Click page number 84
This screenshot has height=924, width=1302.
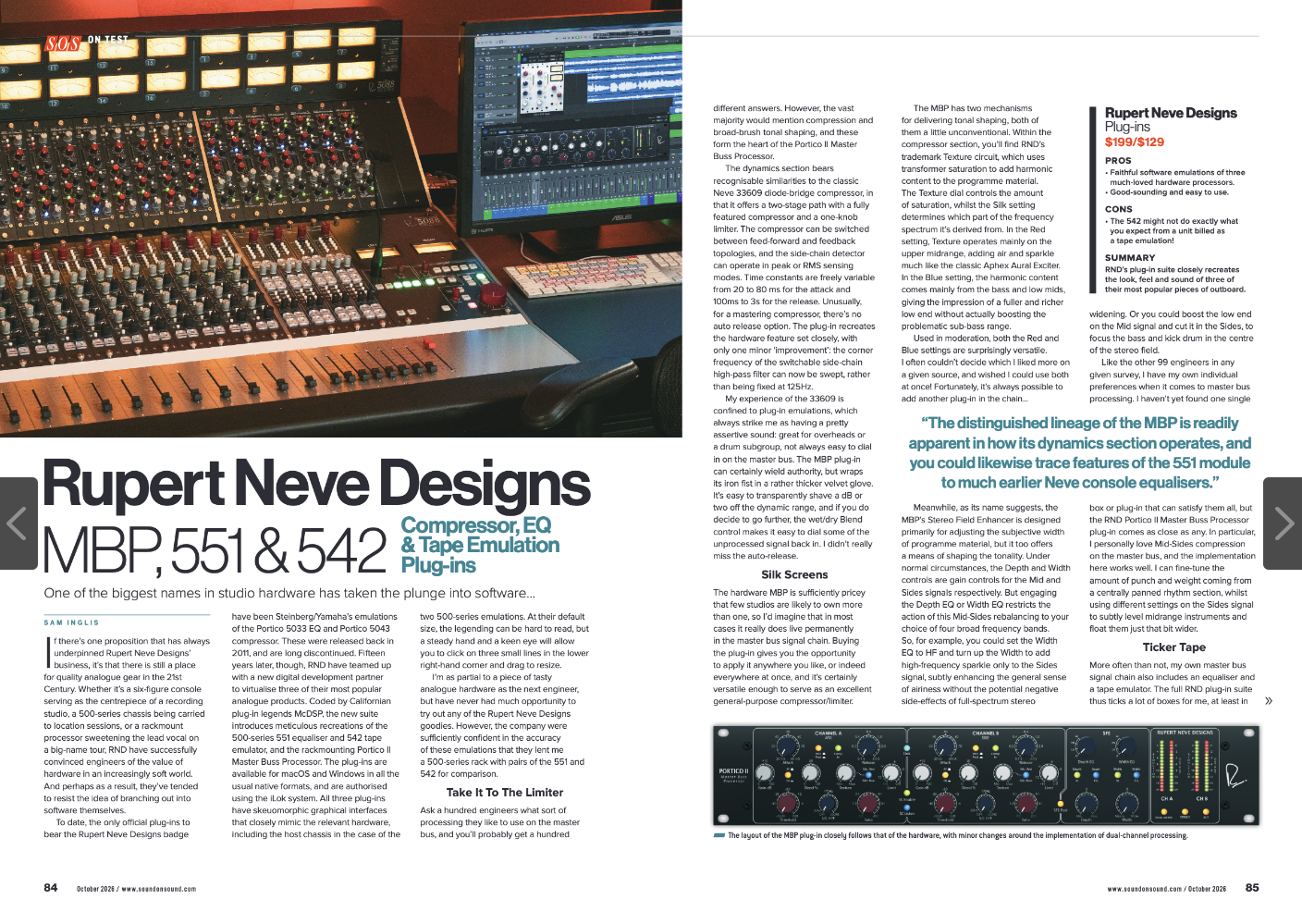coord(51,888)
